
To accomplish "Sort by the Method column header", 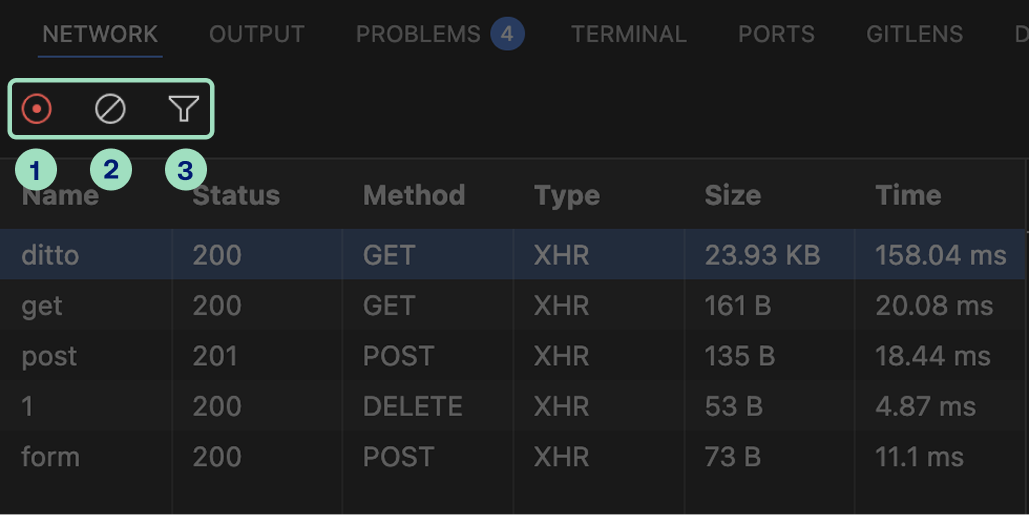I will pyautogui.click(x=414, y=195).
